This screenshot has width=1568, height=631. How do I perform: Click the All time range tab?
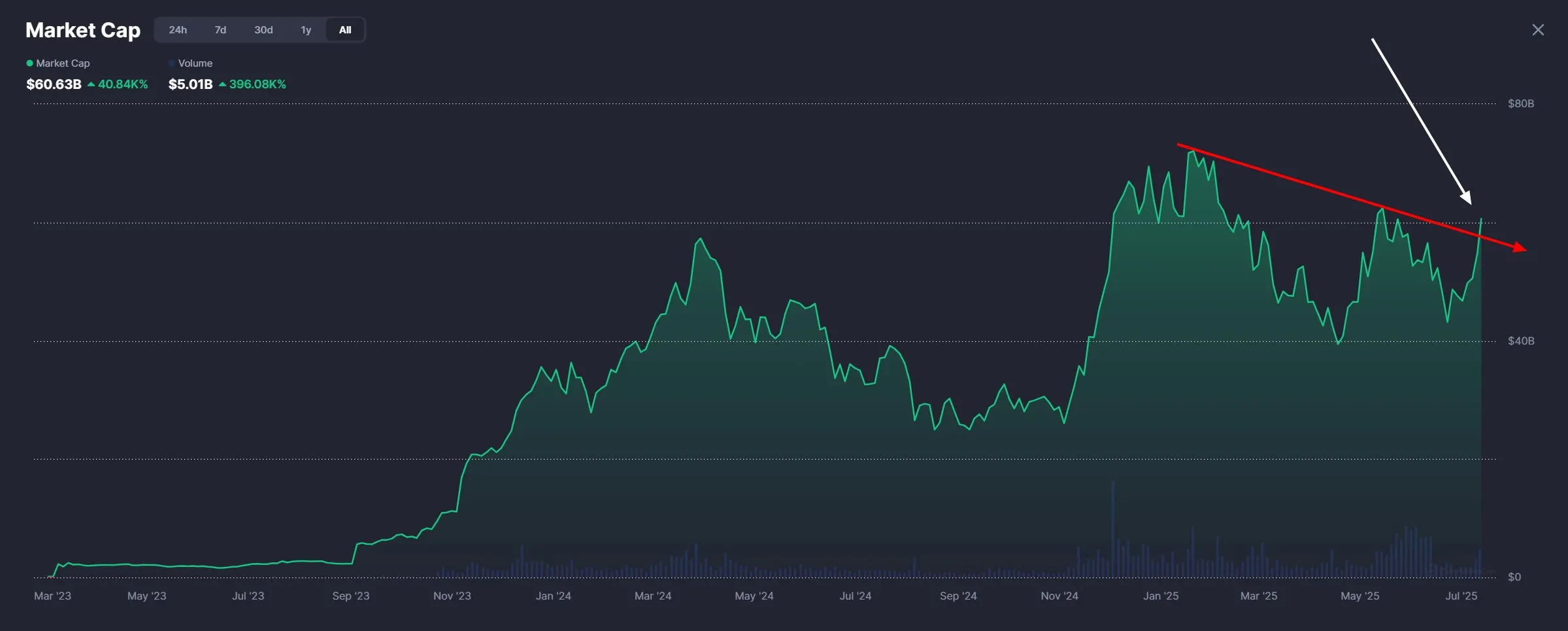tap(345, 30)
